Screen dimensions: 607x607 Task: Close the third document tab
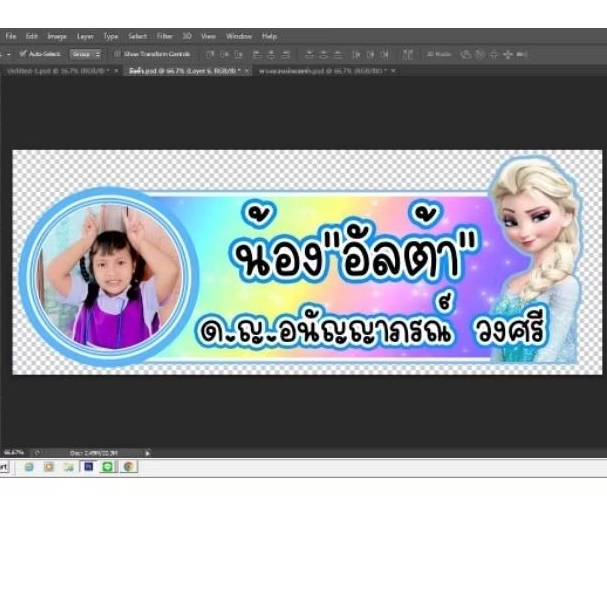(x=393, y=71)
